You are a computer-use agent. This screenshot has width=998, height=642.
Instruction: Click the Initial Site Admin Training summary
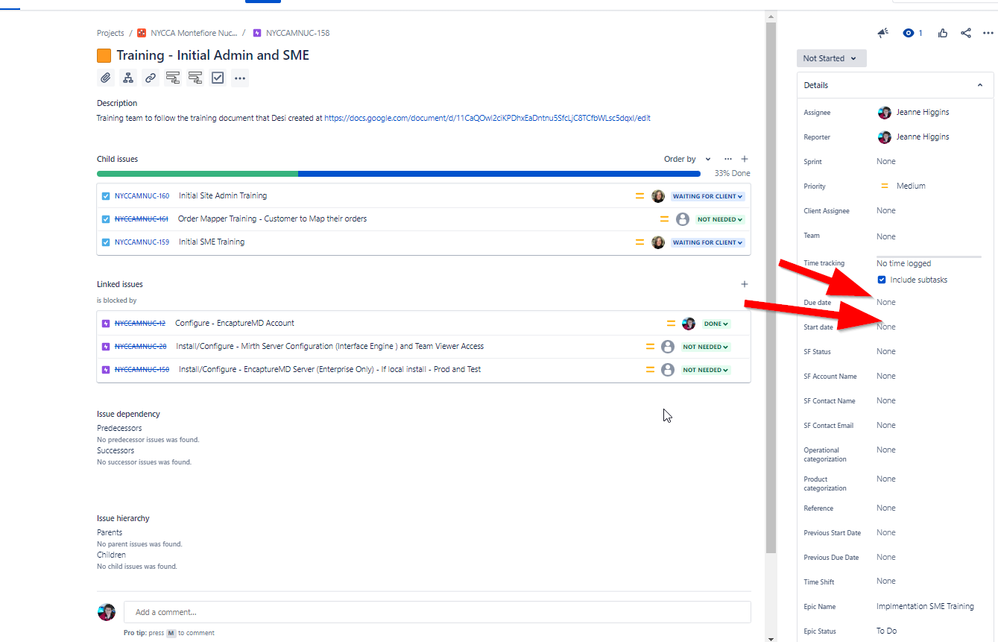(x=223, y=196)
